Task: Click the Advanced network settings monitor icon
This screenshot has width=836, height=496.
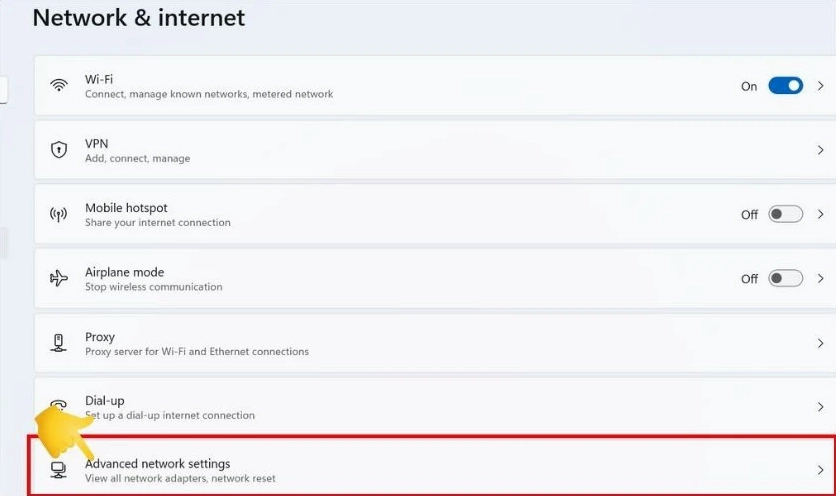Action: pyautogui.click(x=58, y=470)
